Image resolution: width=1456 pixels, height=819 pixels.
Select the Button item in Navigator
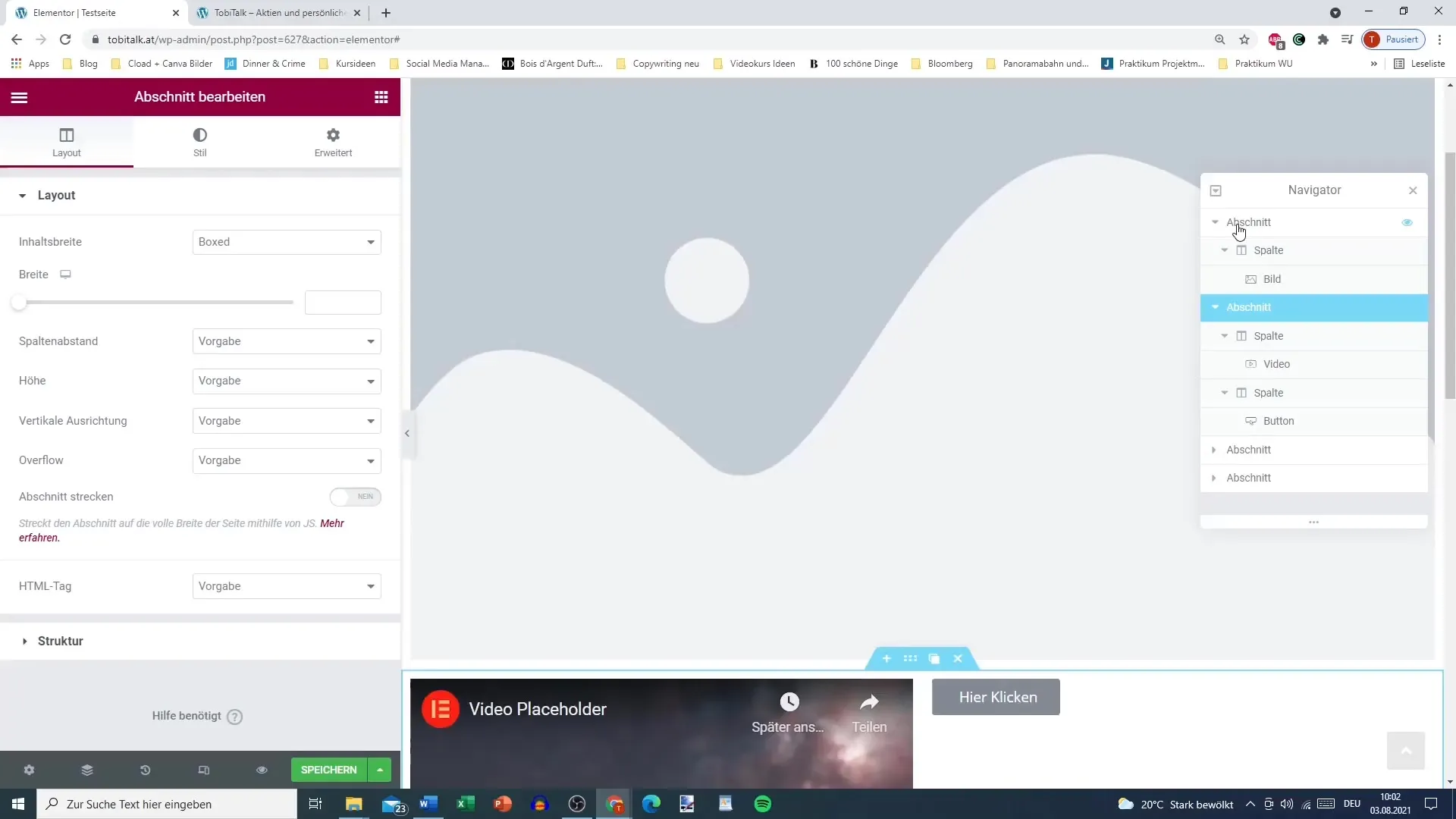1314,422
